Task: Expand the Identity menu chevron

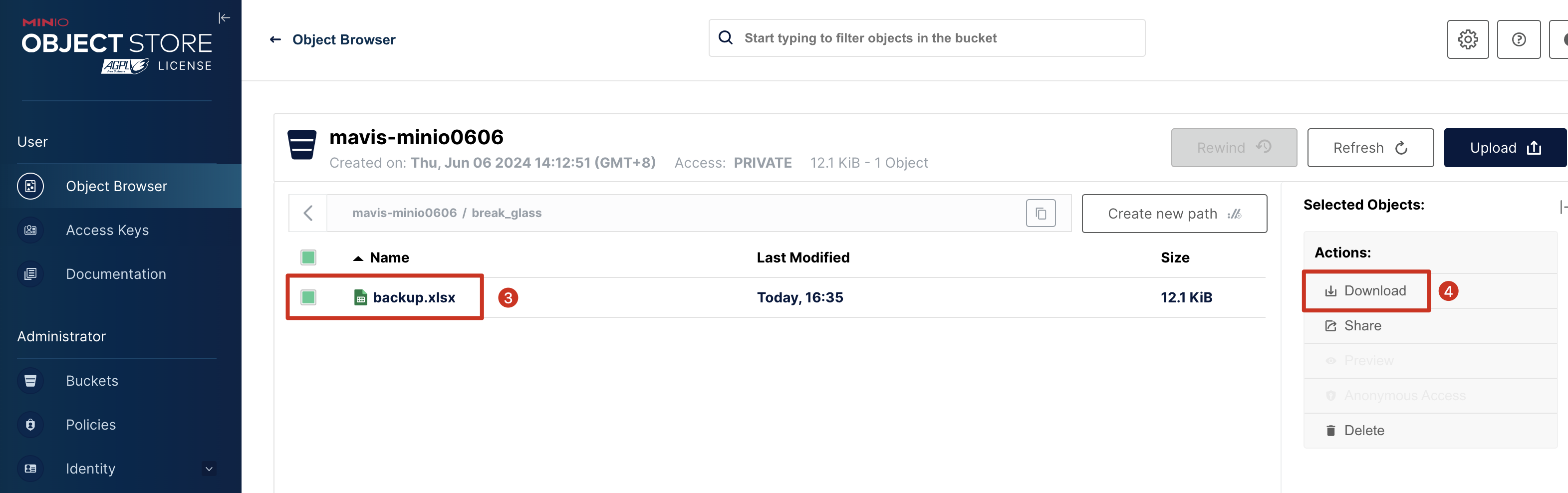Action: pyautogui.click(x=209, y=469)
